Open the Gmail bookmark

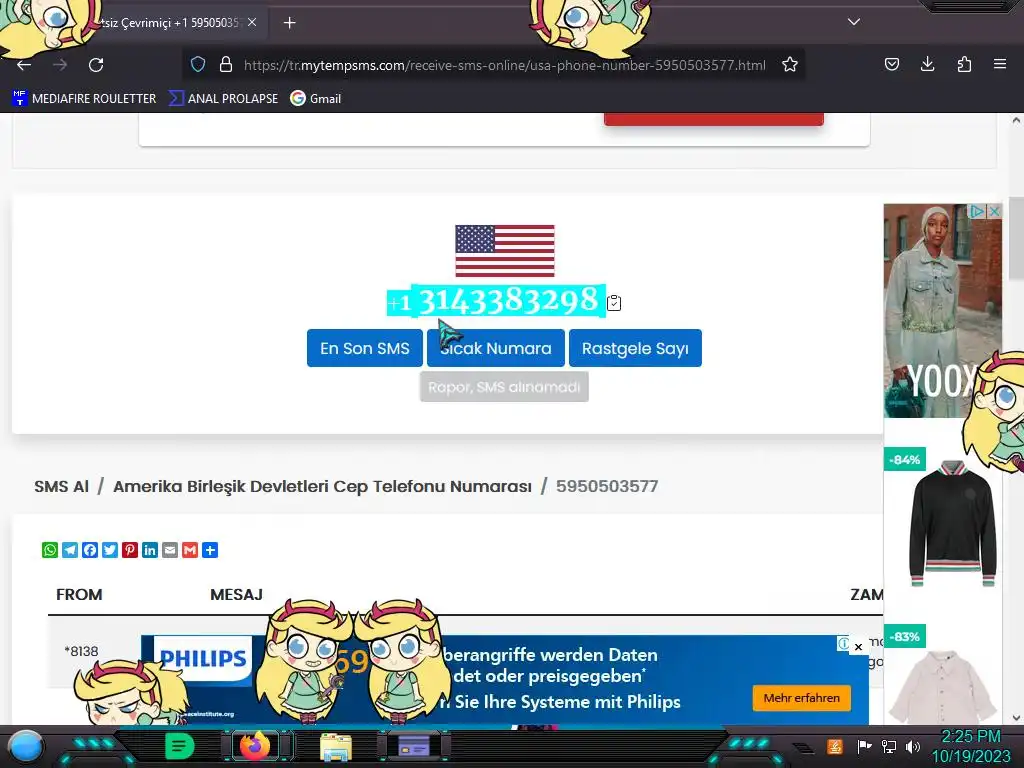316,99
